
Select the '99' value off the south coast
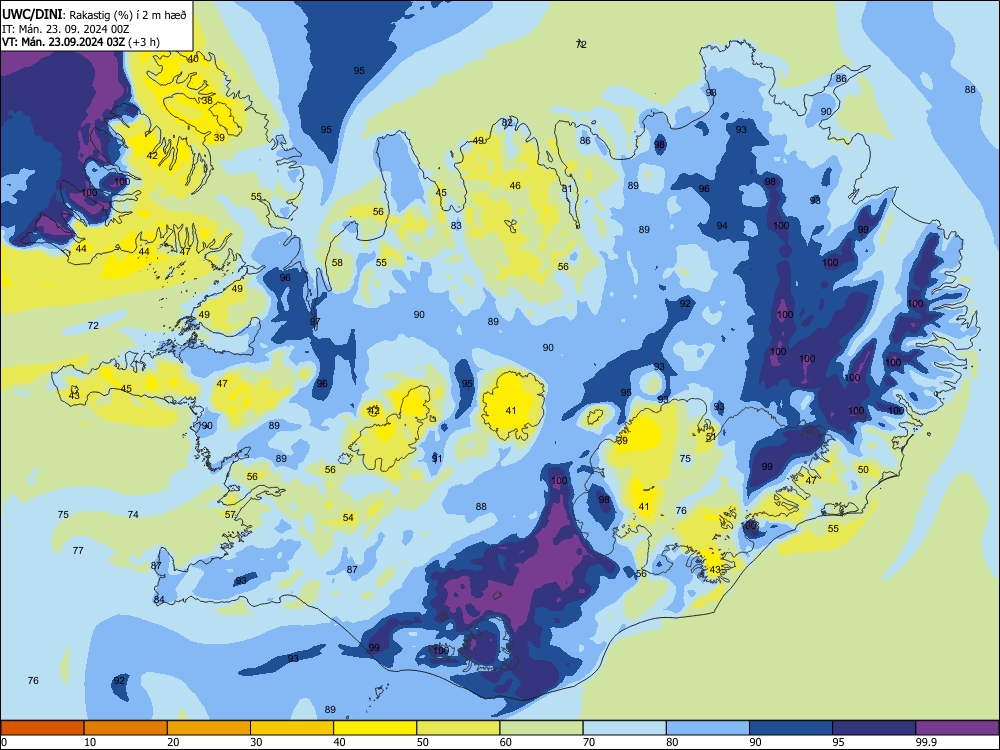(374, 648)
